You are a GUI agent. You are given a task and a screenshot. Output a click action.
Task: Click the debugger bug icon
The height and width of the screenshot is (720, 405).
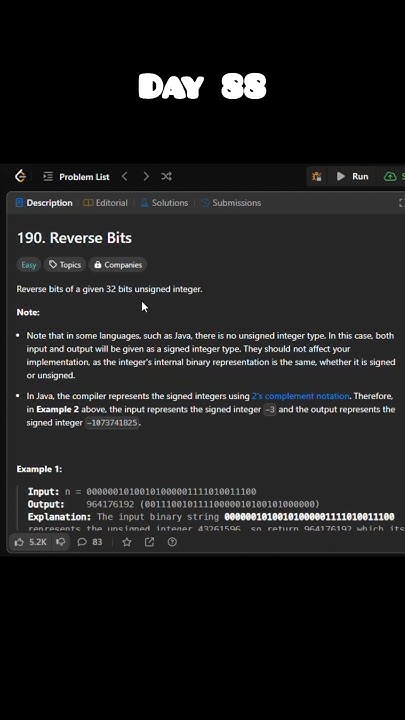(x=316, y=176)
